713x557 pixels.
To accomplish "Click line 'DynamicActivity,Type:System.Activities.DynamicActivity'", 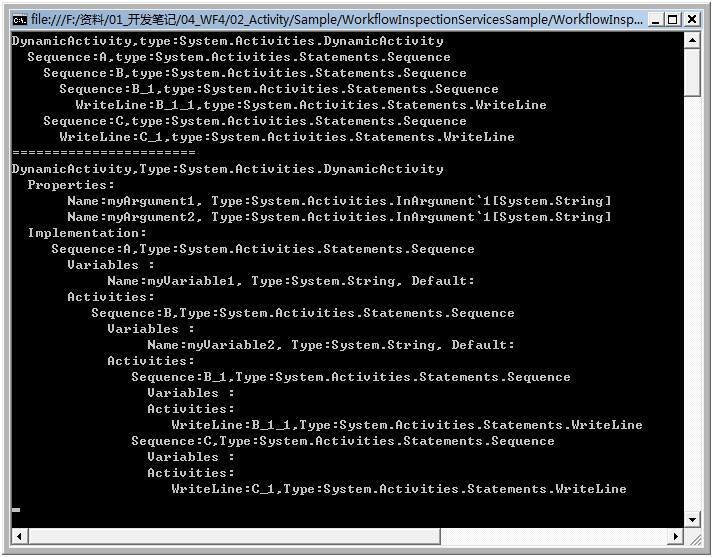I will point(228,169).
